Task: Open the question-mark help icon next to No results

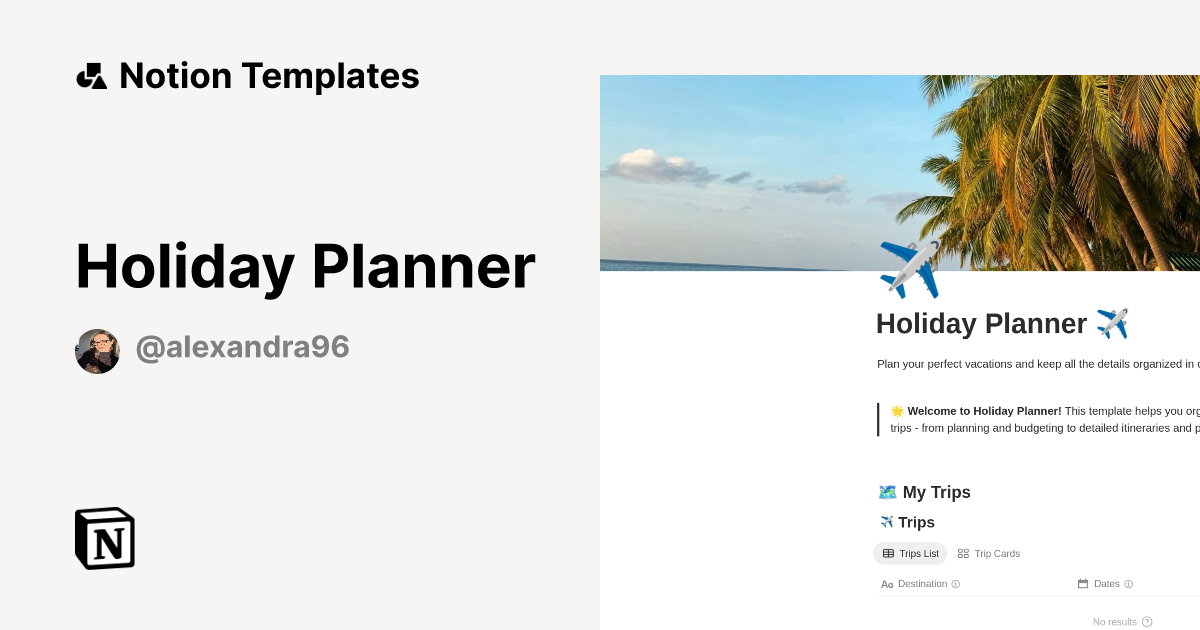Action: pos(1146,621)
